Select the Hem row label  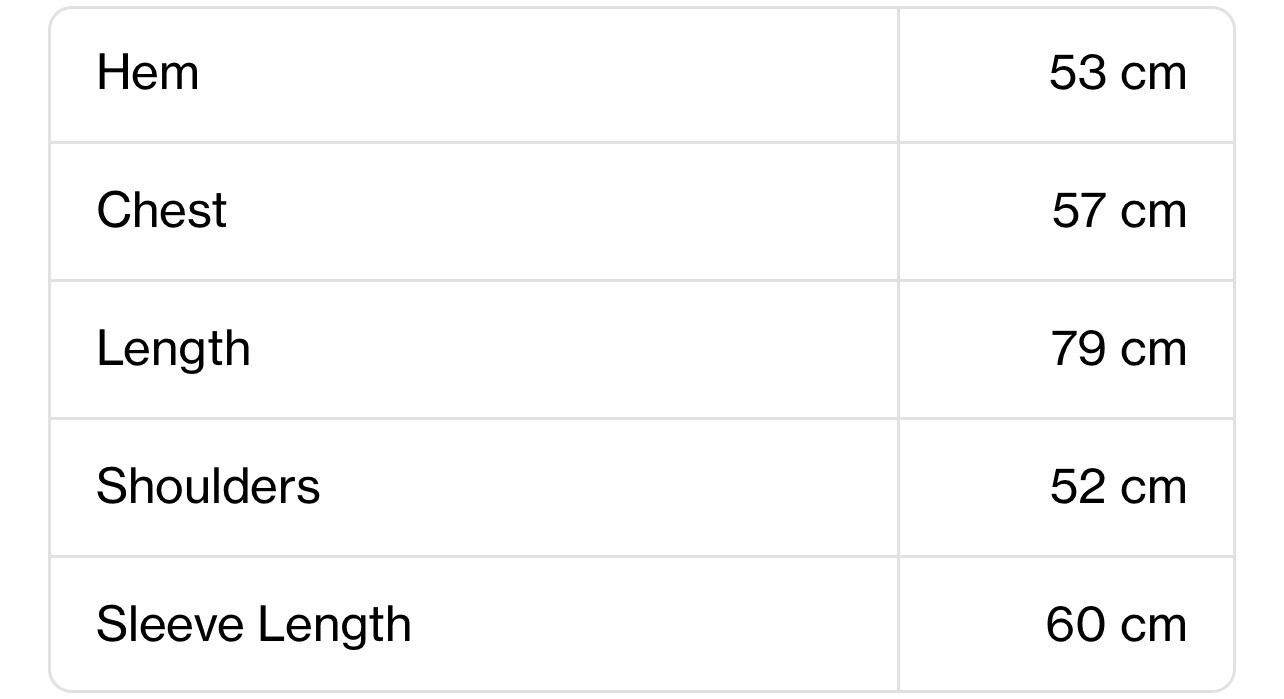click(147, 73)
